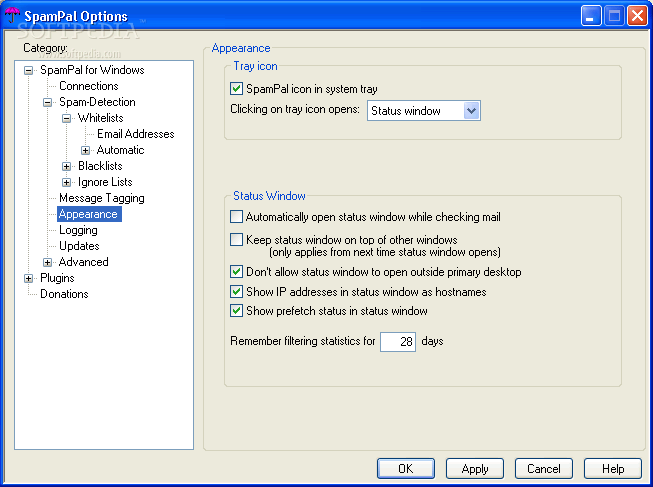Select the highlighted Appearance category
This screenshot has height=487, width=653.
tap(89, 214)
